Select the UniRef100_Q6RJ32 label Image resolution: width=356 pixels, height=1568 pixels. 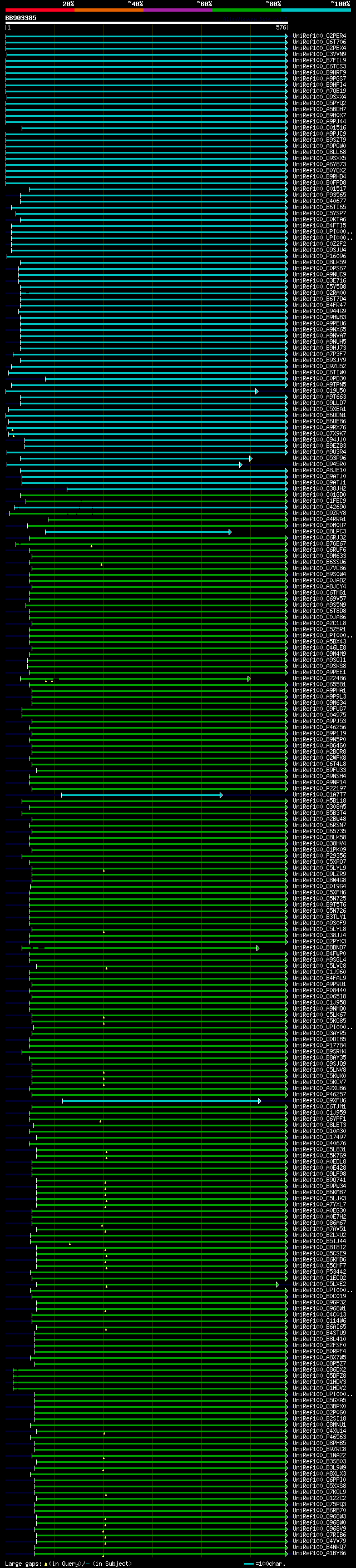click(x=319, y=537)
